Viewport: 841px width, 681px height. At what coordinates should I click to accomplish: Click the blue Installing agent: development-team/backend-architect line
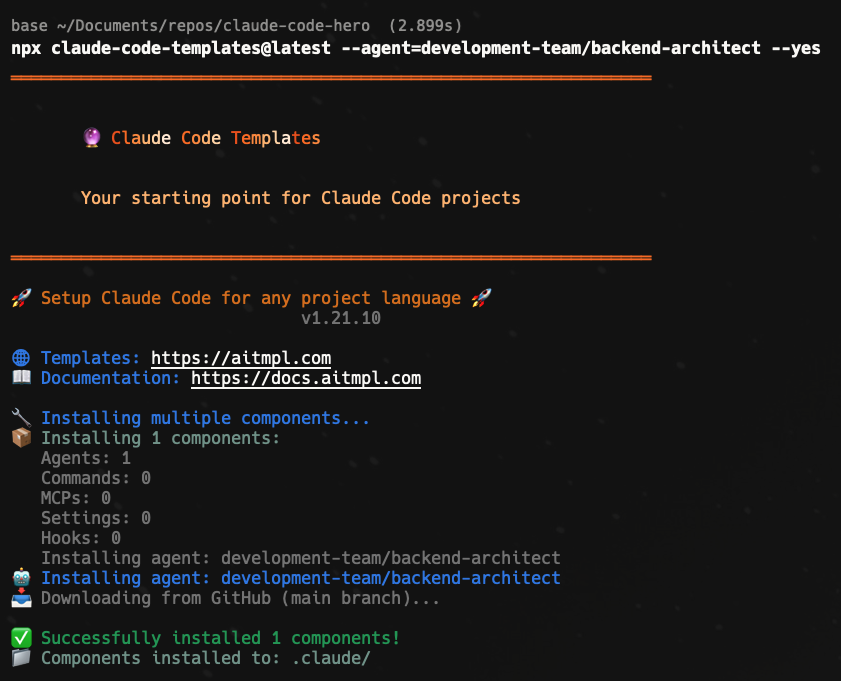tap(301, 578)
